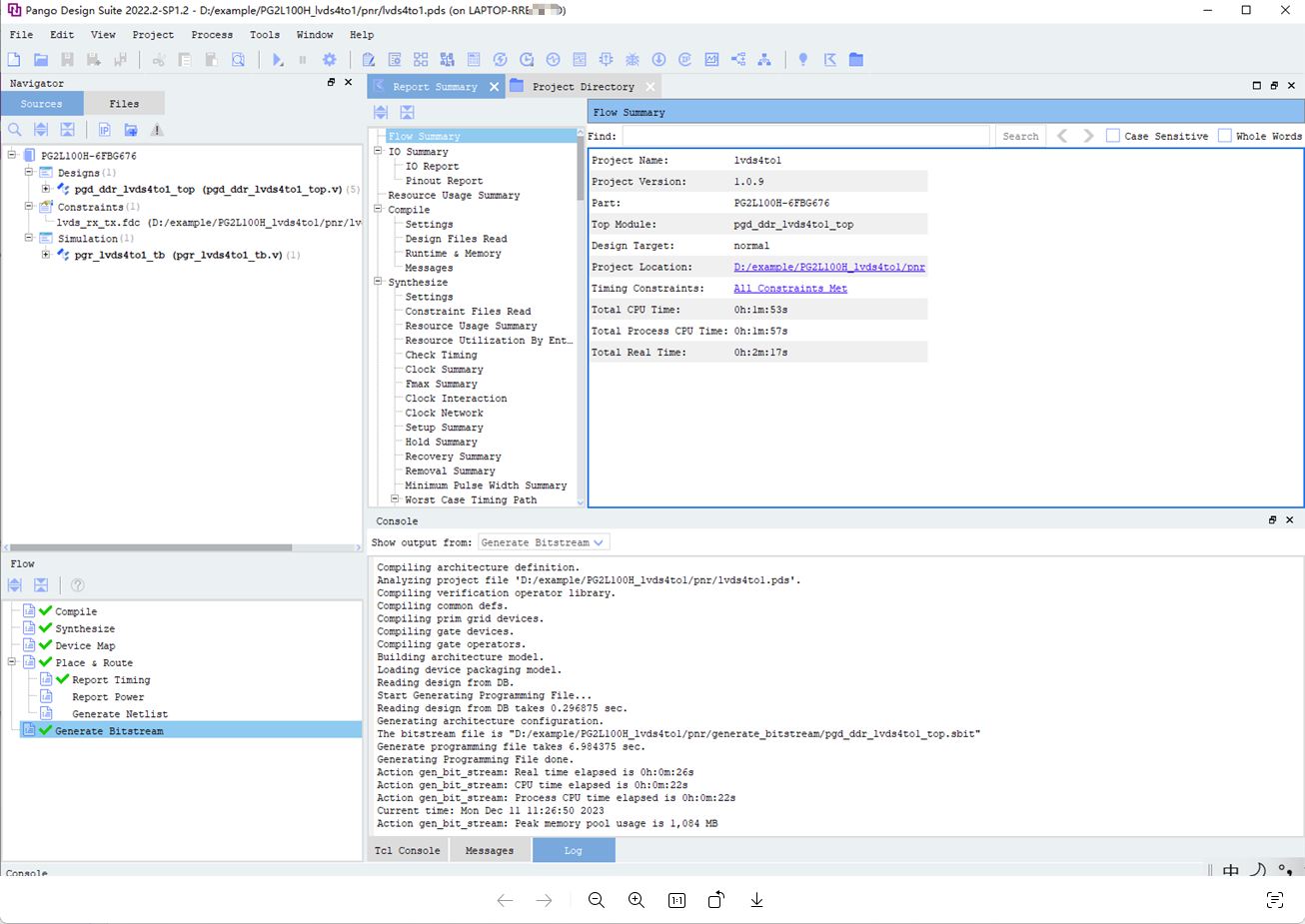Click the IP icon in Navigator toolbar

coord(104,130)
